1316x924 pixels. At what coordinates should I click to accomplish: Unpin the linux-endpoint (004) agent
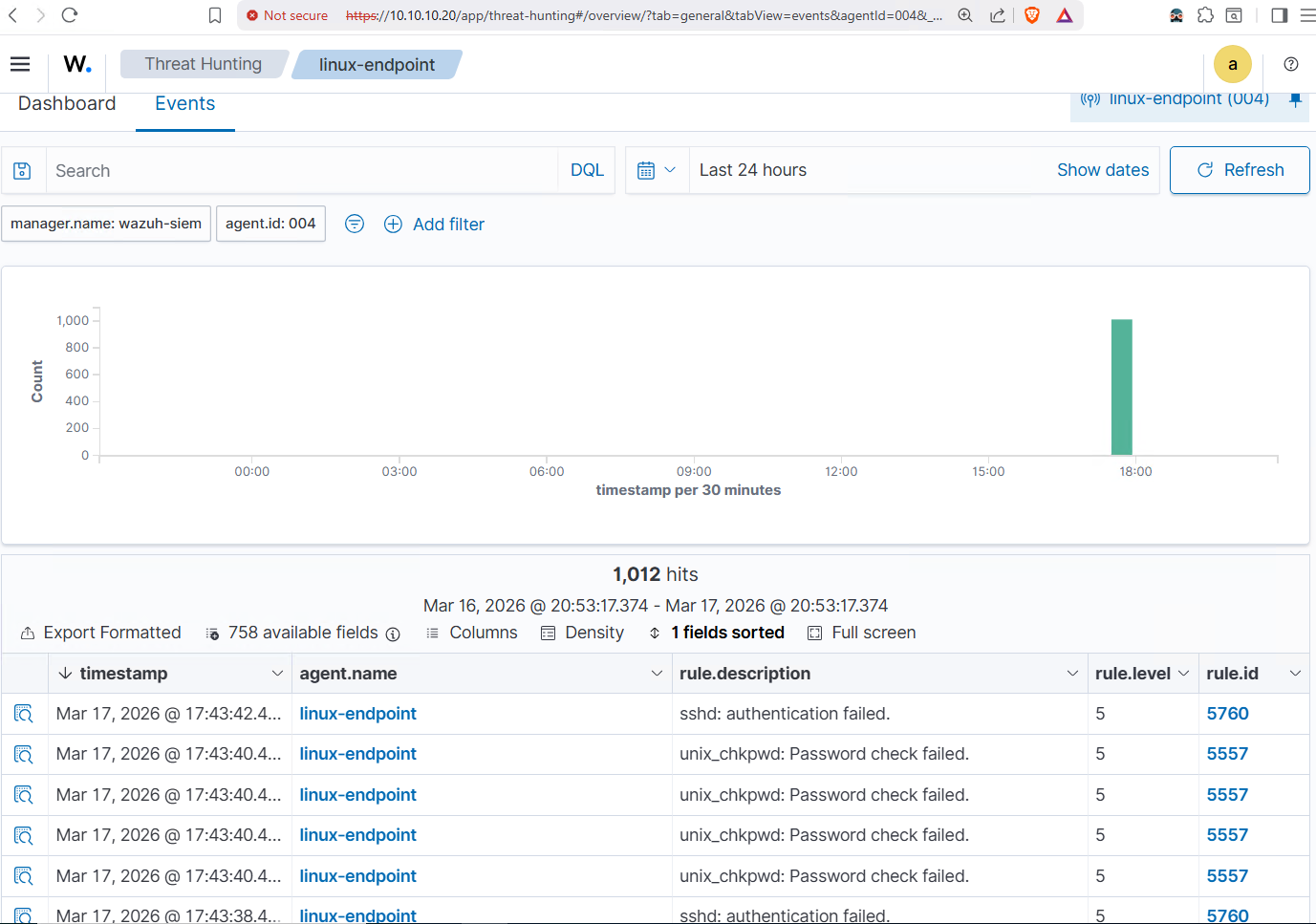[1296, 97]
